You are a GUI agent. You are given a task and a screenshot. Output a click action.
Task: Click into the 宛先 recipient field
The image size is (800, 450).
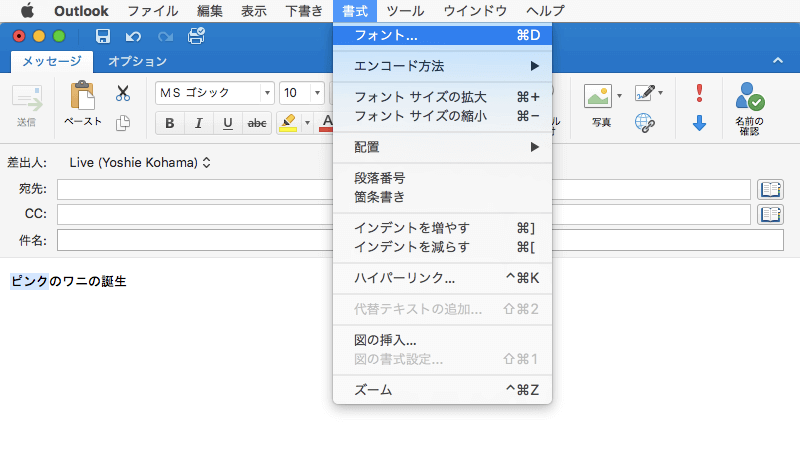pos(404,189)
